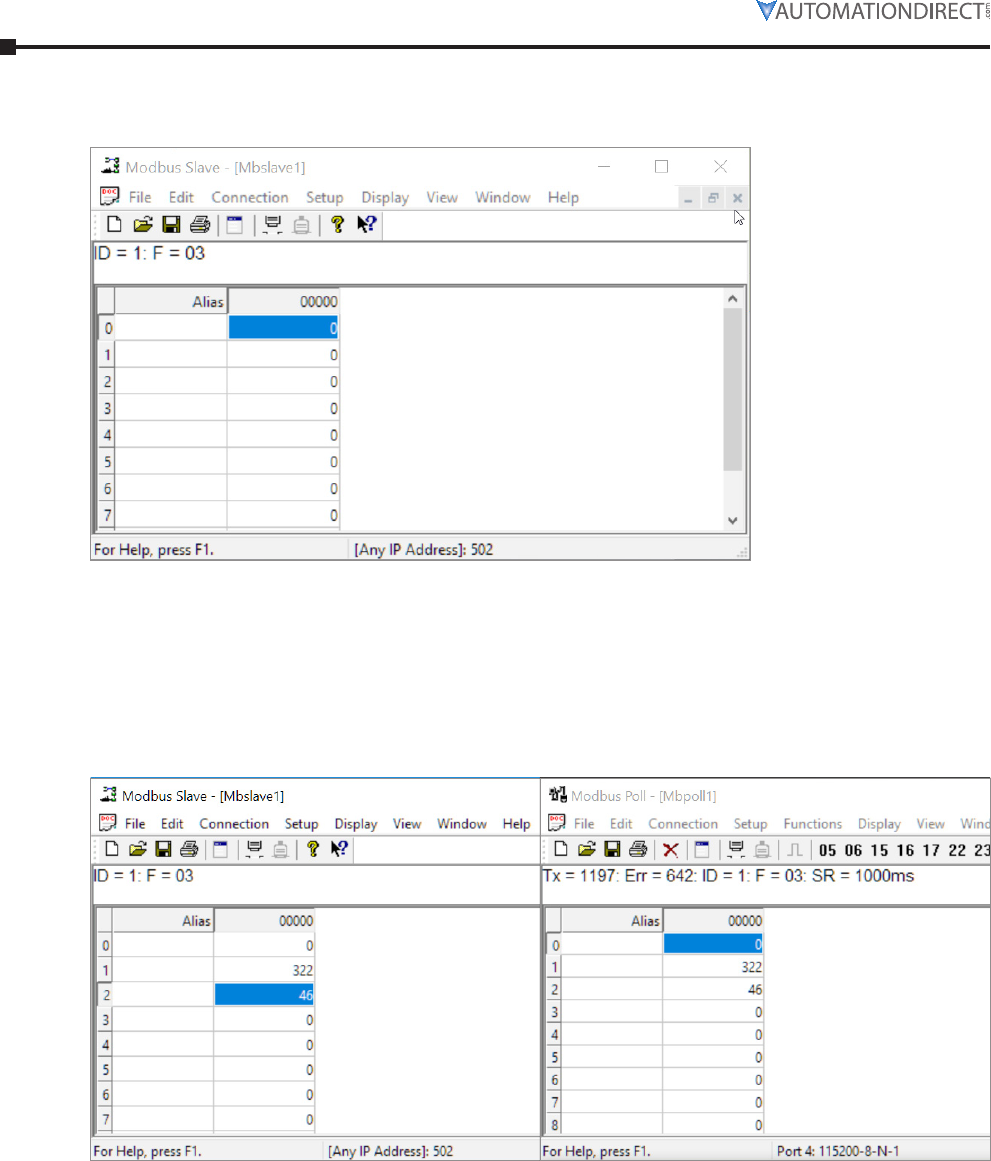Click red X delete icon in Modbus Poll toolbar
This screenshot has width=991, height=1161.
[671, 850]
